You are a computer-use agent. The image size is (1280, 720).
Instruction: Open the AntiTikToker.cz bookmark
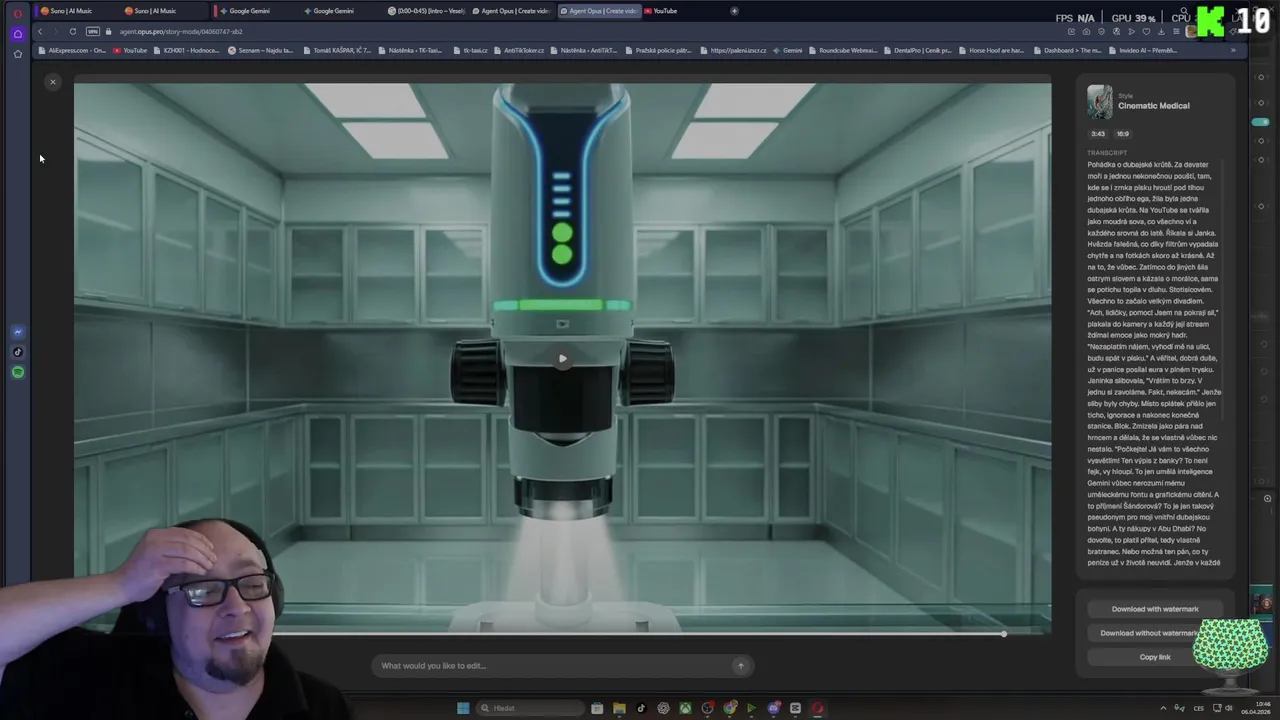pyautogui.click(x=520, y=50)
